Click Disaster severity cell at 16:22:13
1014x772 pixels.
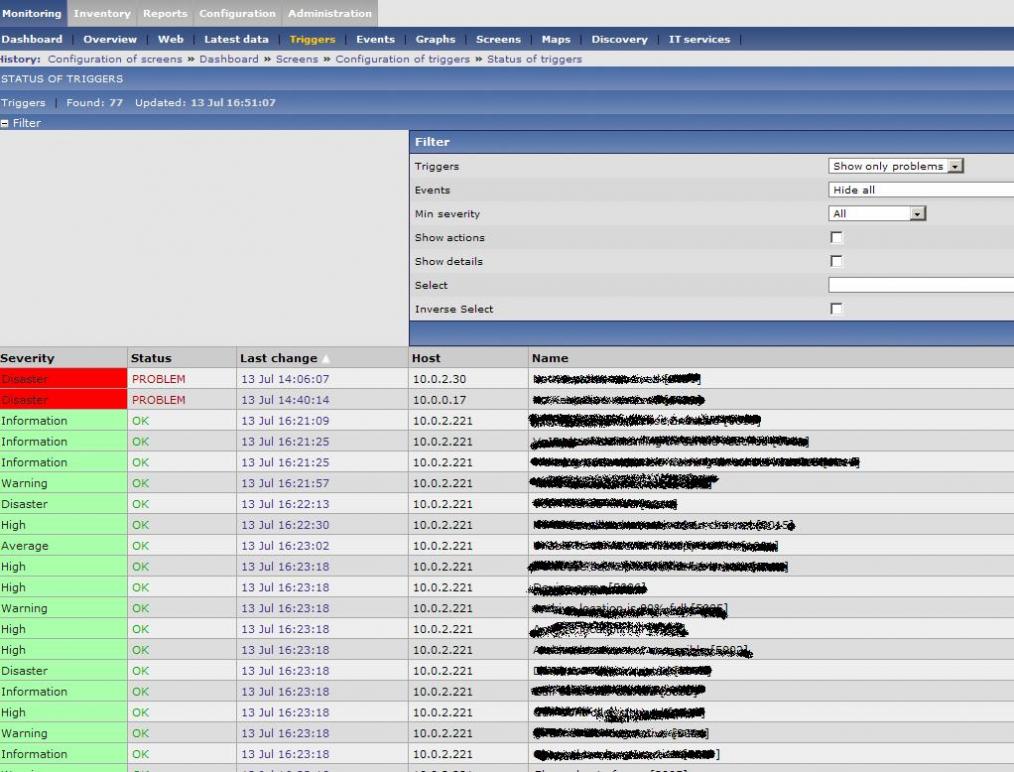click(63, 504)
